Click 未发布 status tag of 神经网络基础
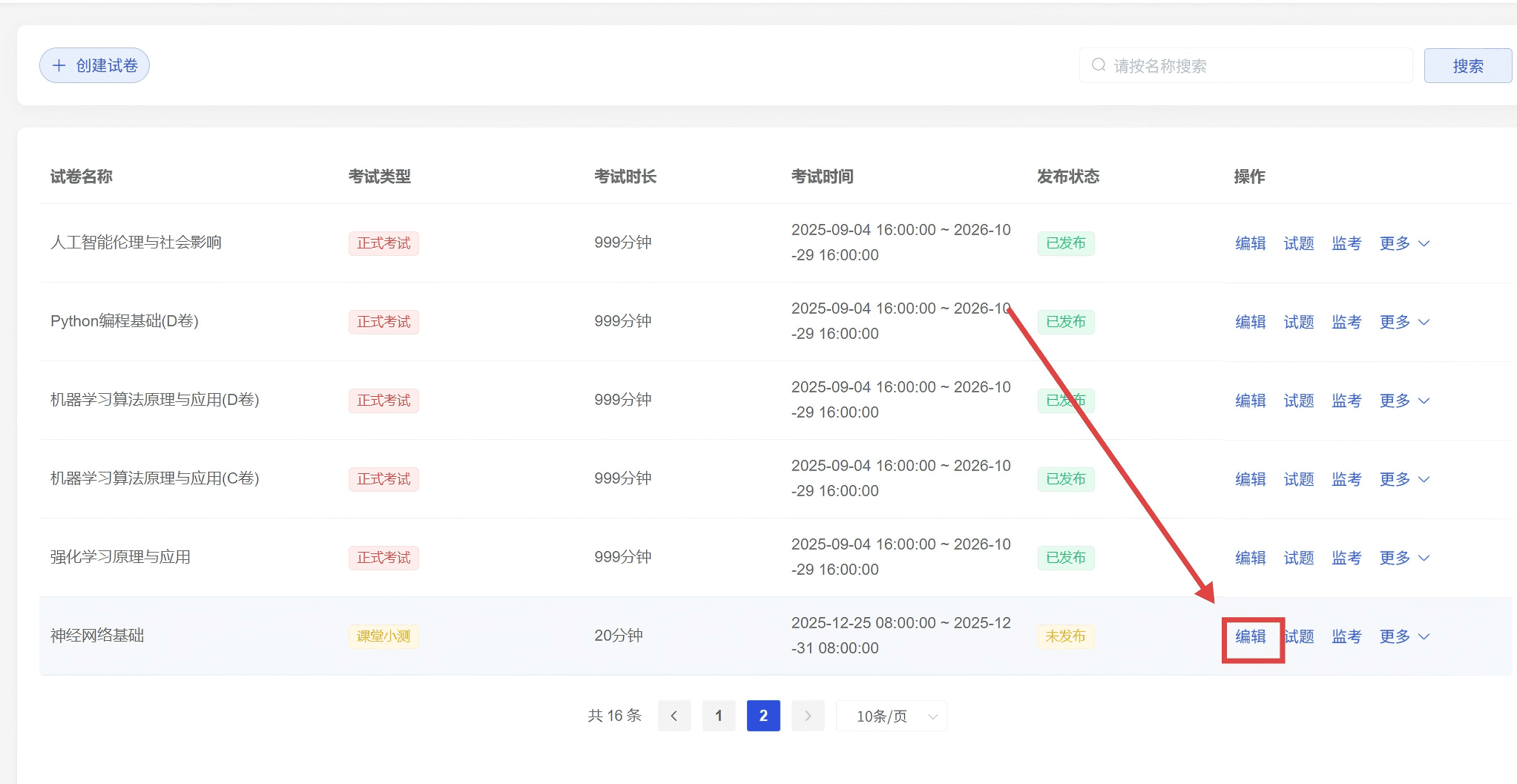 (1065, 636)
